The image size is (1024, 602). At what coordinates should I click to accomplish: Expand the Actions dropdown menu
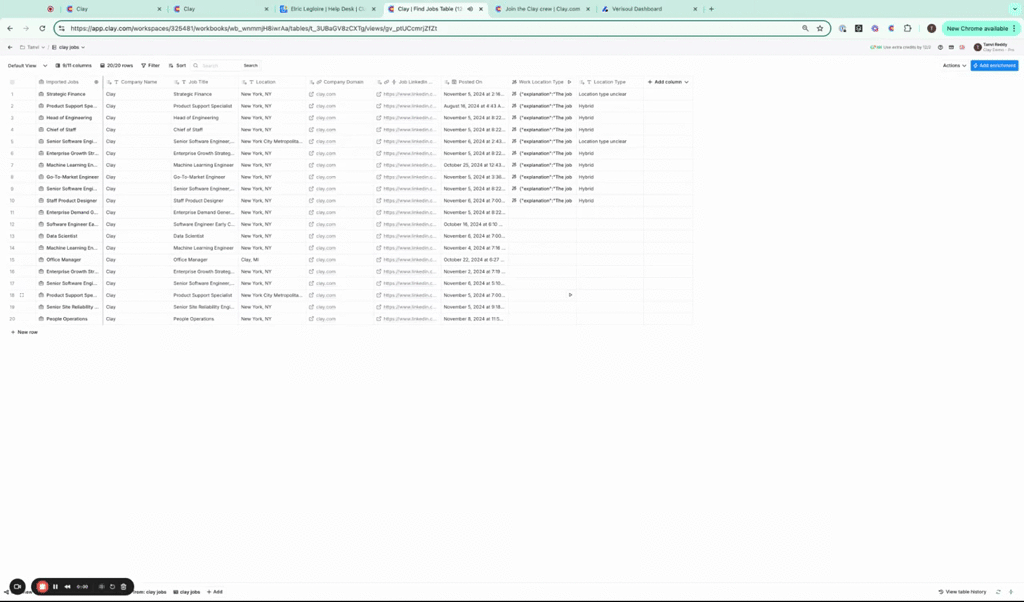click(954, 65)
